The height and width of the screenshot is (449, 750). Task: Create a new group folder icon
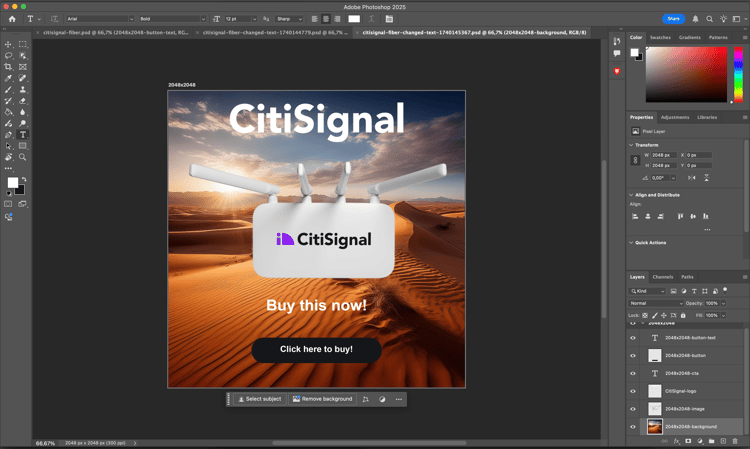(x=711, y=441)
